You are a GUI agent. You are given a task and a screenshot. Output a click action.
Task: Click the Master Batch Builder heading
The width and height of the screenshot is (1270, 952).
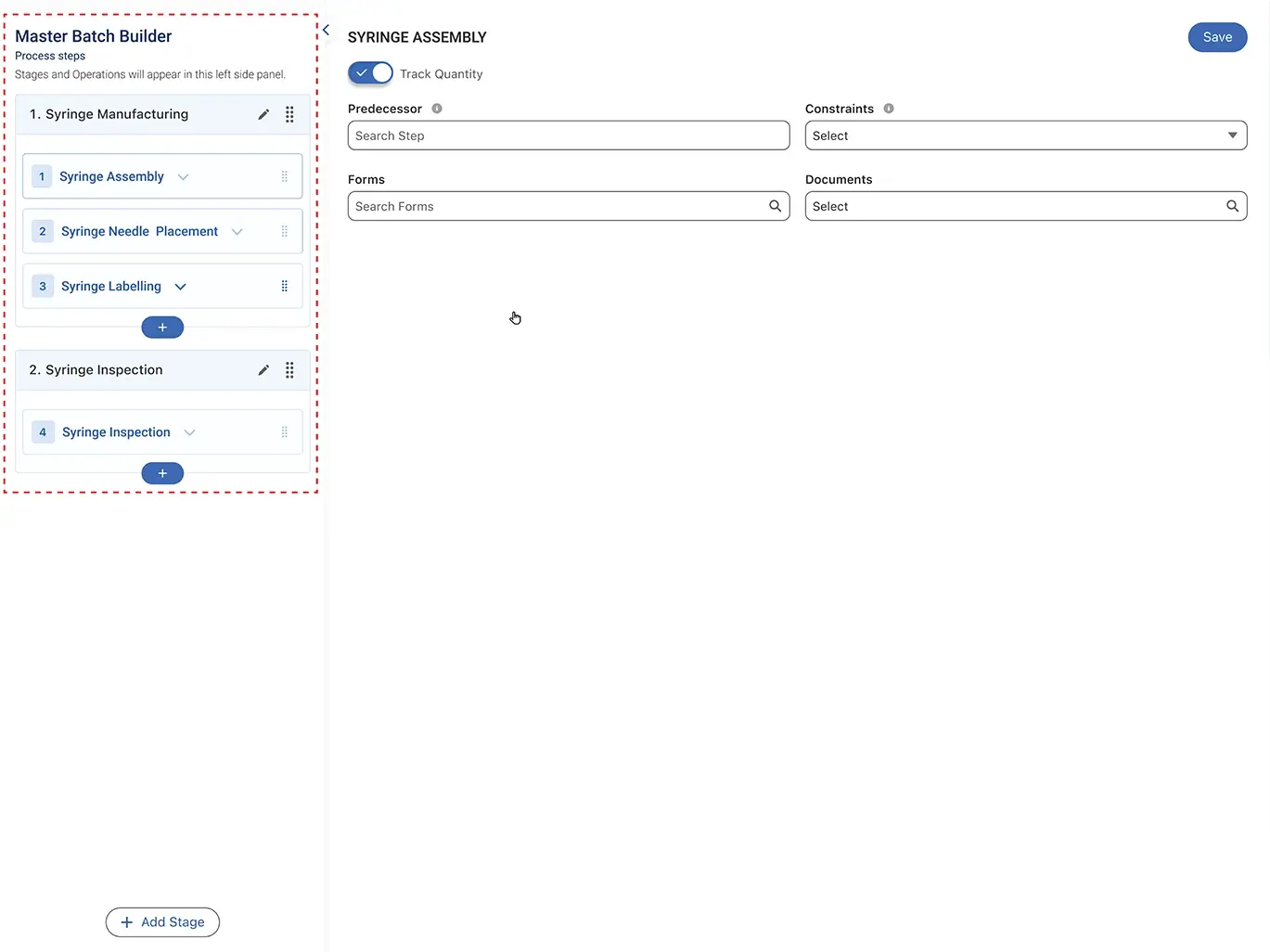93,36
